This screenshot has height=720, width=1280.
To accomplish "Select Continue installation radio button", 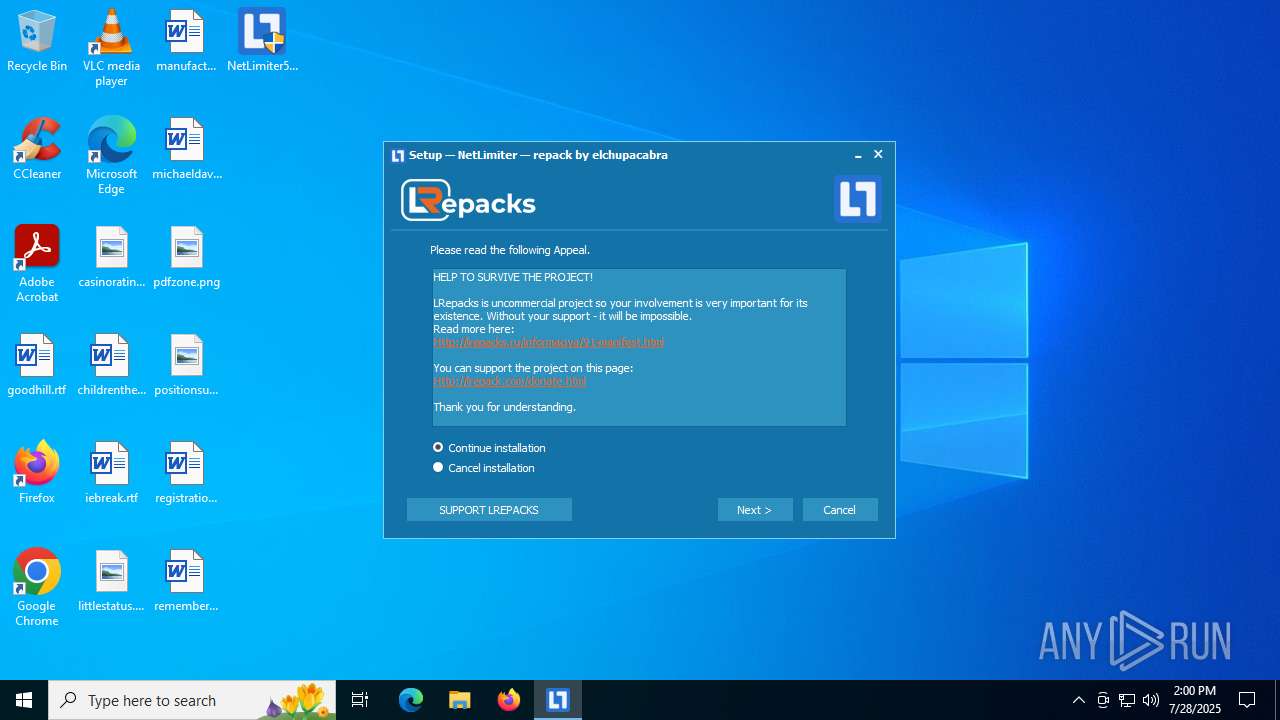I will 438,448.
